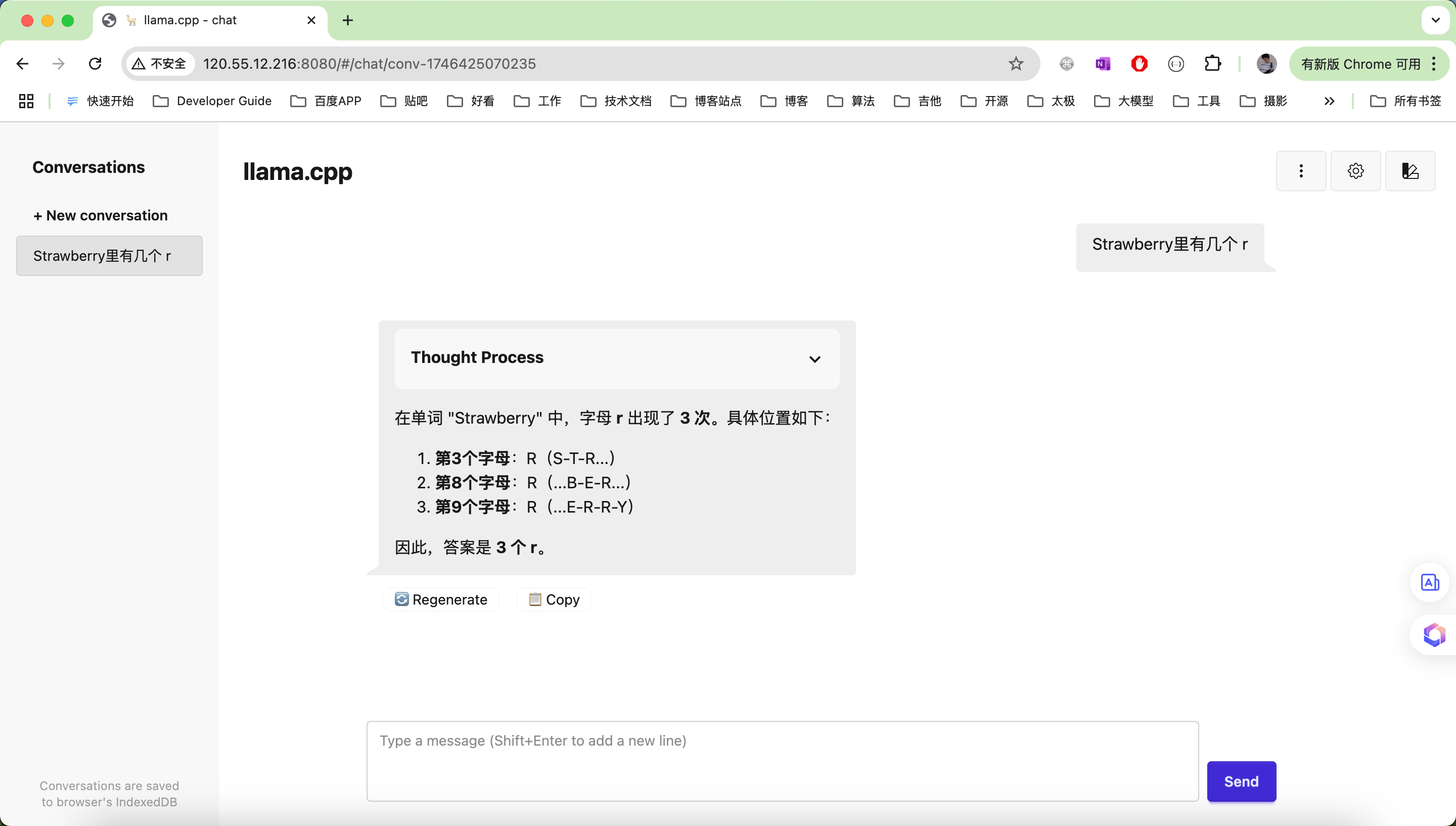Open the 吉他 bookmark folder
This screenshot has height=826, width=1456.
918,101
